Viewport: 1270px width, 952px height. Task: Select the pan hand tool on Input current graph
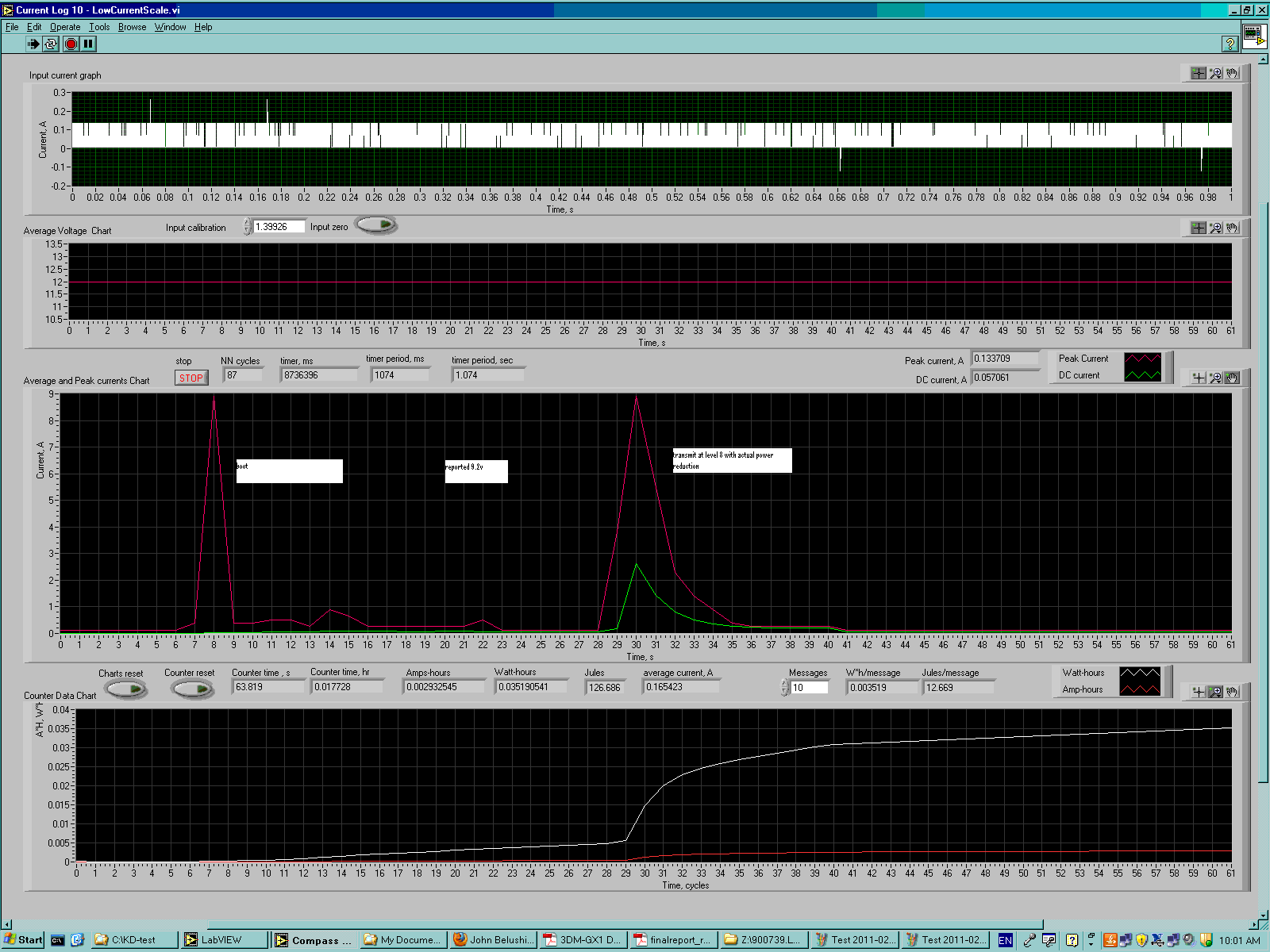click(1231, 73)
